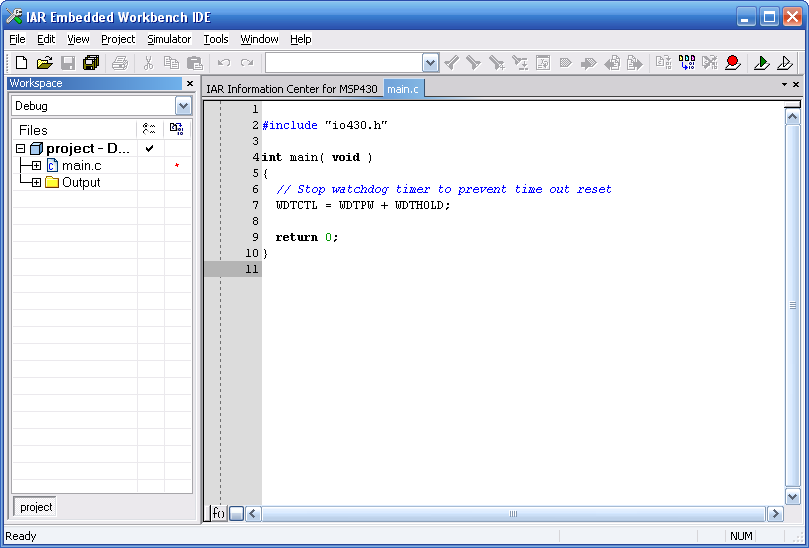Select main.c in the Files tree

point(82,166)
